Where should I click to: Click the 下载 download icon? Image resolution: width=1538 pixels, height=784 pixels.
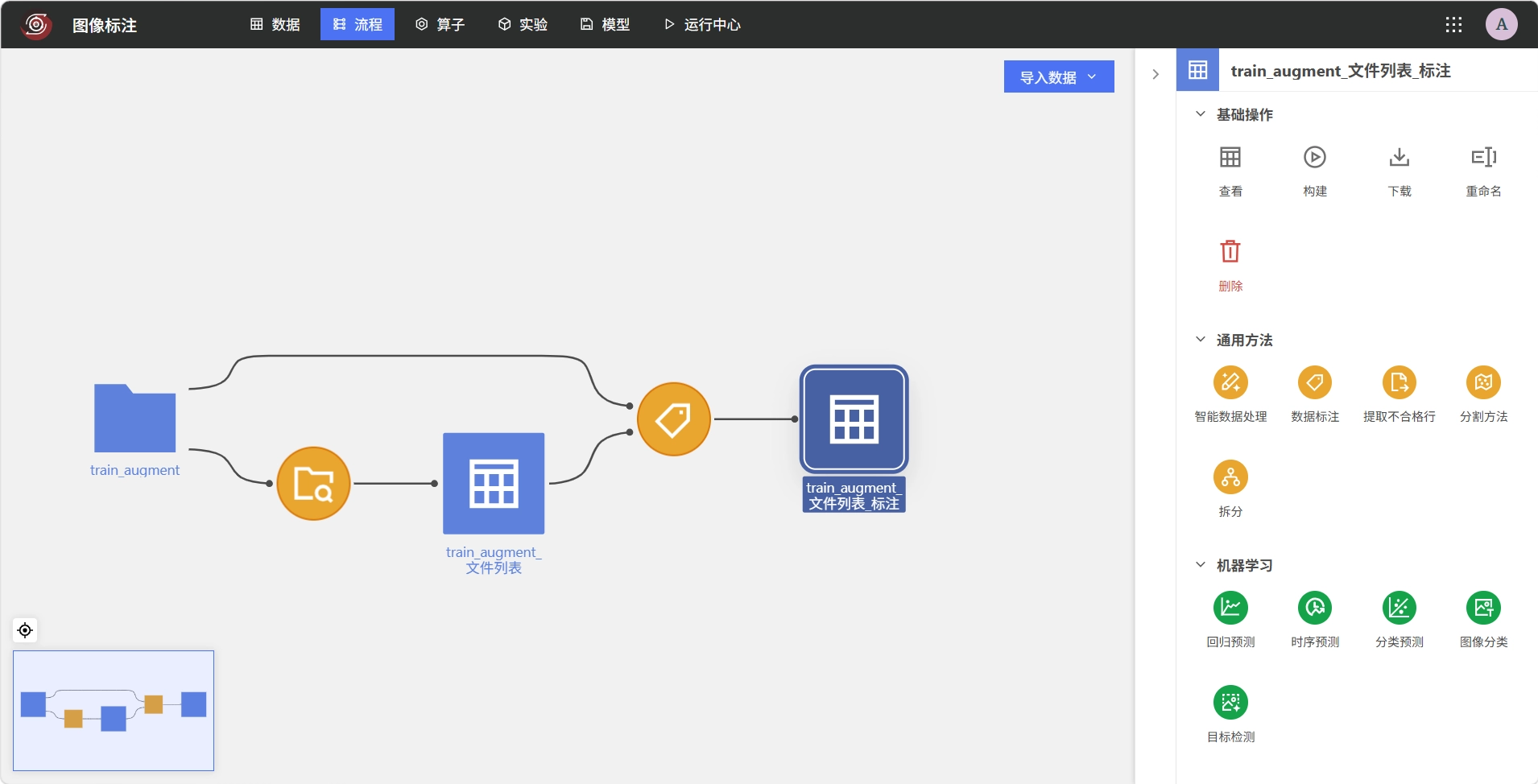1399,157
